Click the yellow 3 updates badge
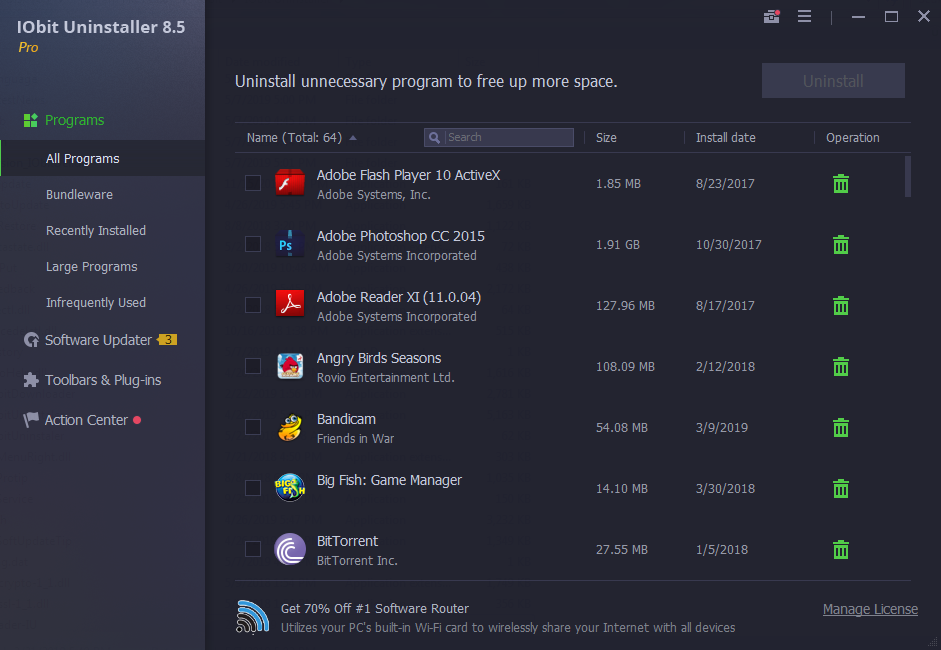This screenshot has height=650, width=941. [x=167, y=340]
